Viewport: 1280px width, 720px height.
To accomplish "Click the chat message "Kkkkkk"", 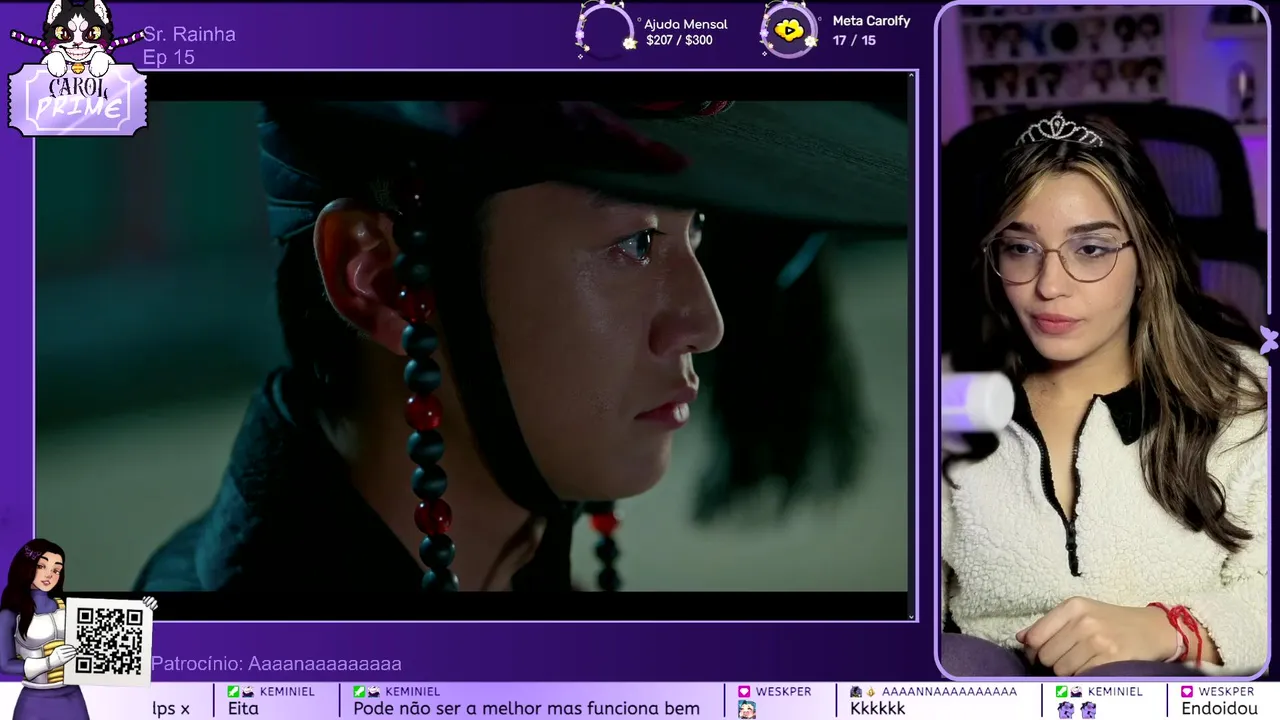I will click(877, 708).
